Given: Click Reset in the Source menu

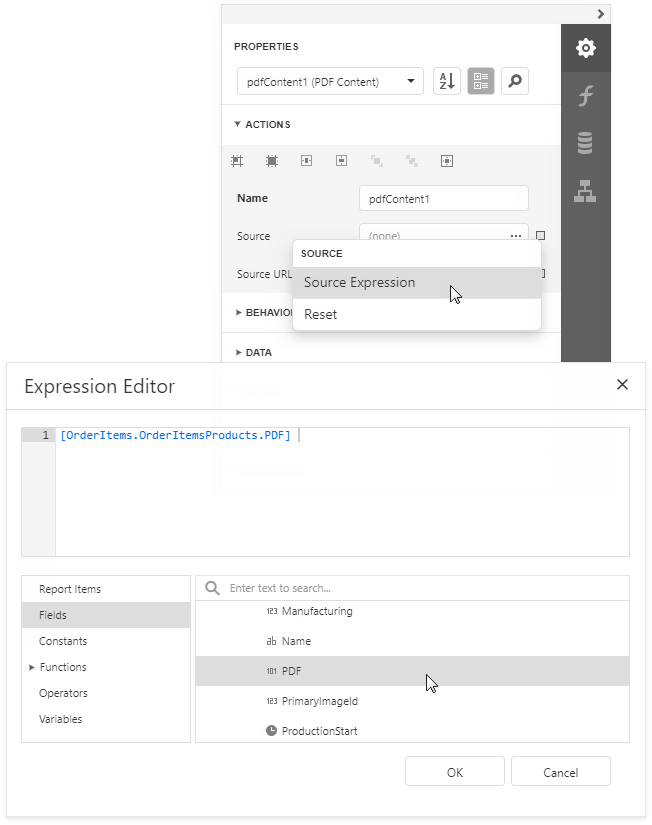Looking at the screenshot, I should coord(323,314).
